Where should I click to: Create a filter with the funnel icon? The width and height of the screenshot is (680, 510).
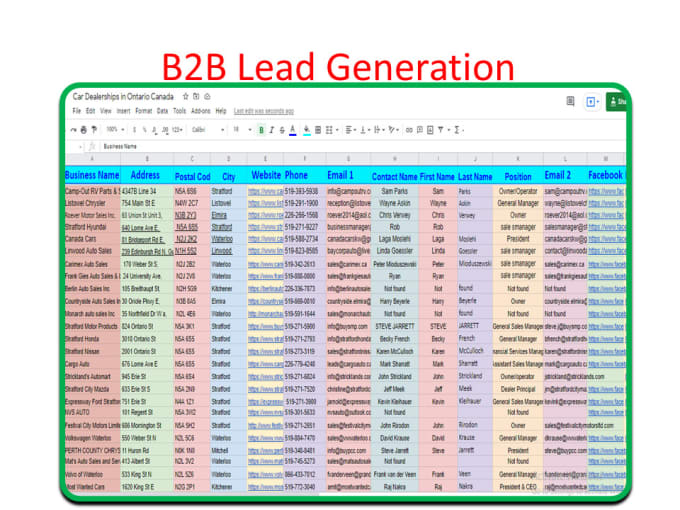[441, 130]
